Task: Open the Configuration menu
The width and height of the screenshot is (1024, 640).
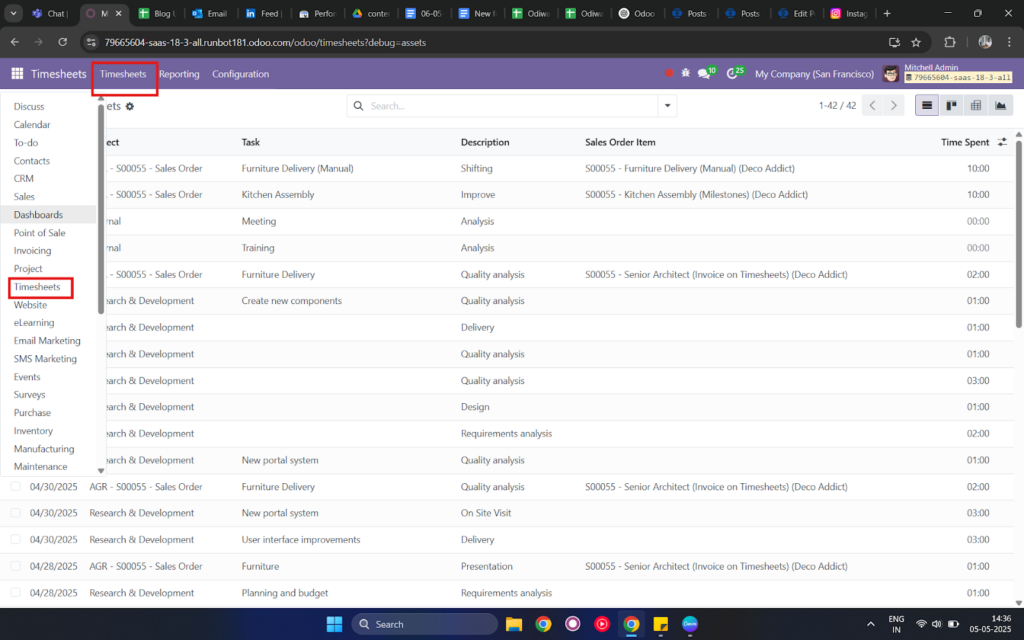Action: (240, 74)
